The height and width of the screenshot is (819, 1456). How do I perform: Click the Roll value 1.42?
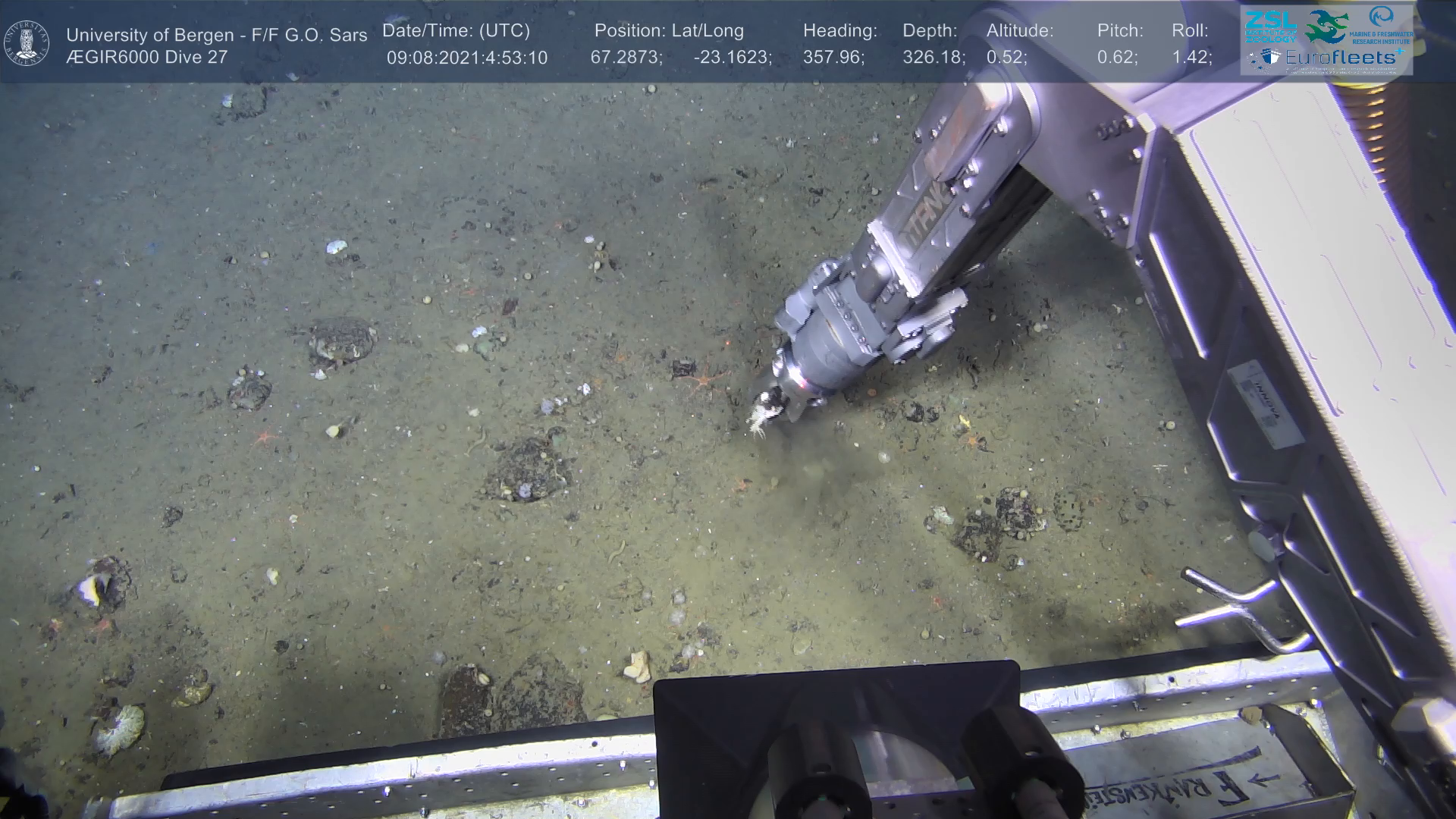[x=1191, y=58]
